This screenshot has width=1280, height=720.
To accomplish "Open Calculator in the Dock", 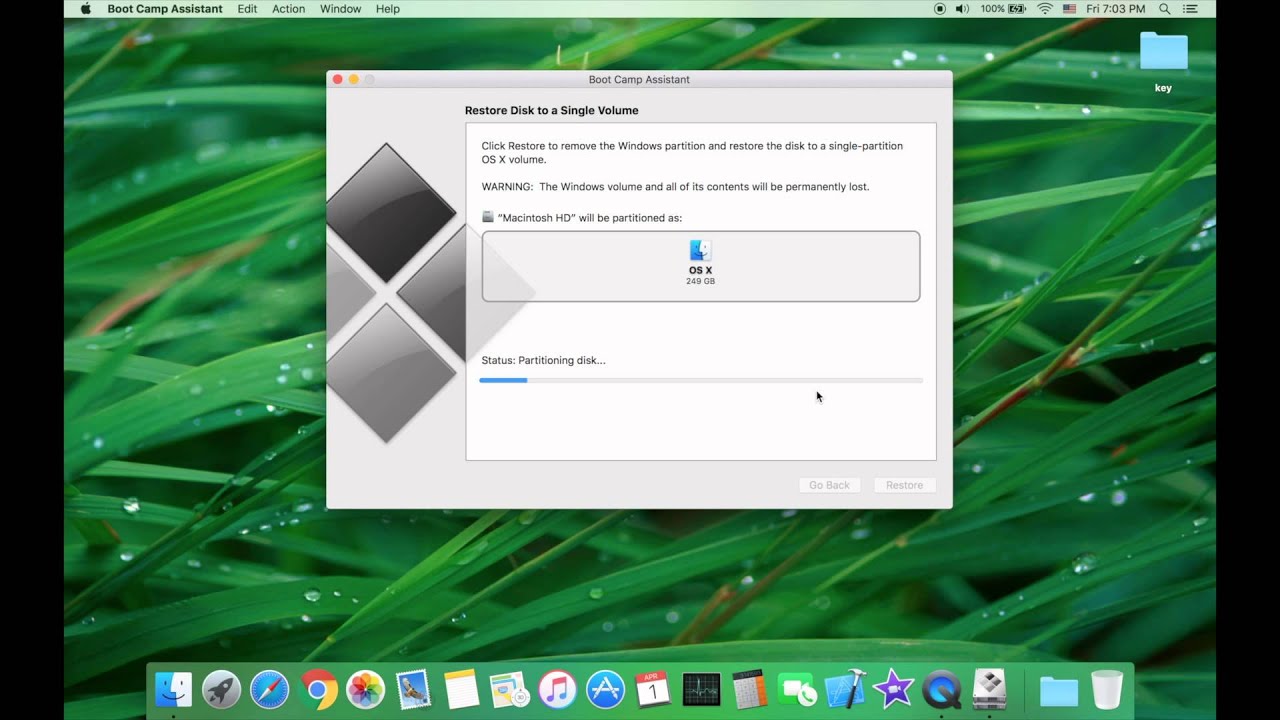I will [749, 690].
